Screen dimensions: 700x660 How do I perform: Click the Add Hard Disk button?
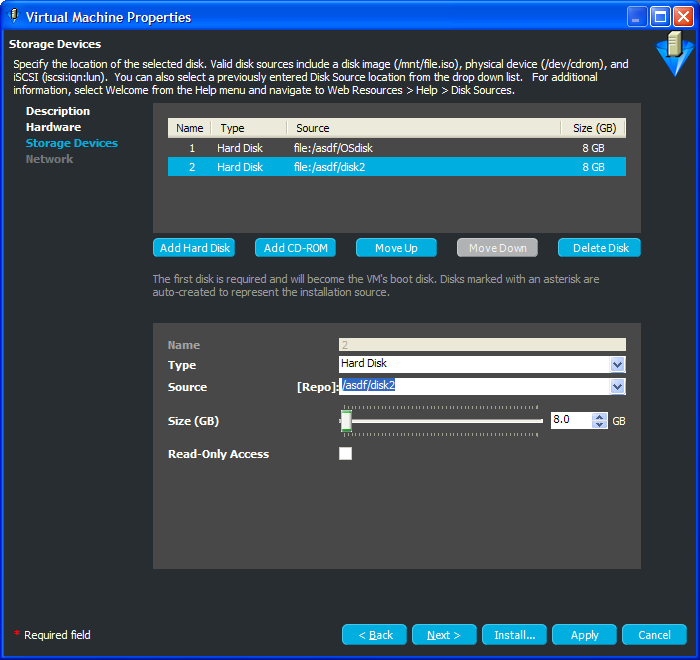point(194,248)
